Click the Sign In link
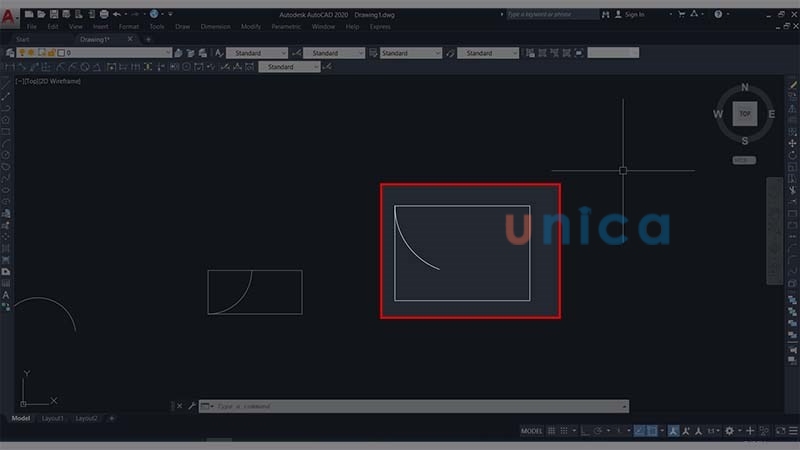The height and width of the screenshot is (450, 800). [x=635, y=15]
